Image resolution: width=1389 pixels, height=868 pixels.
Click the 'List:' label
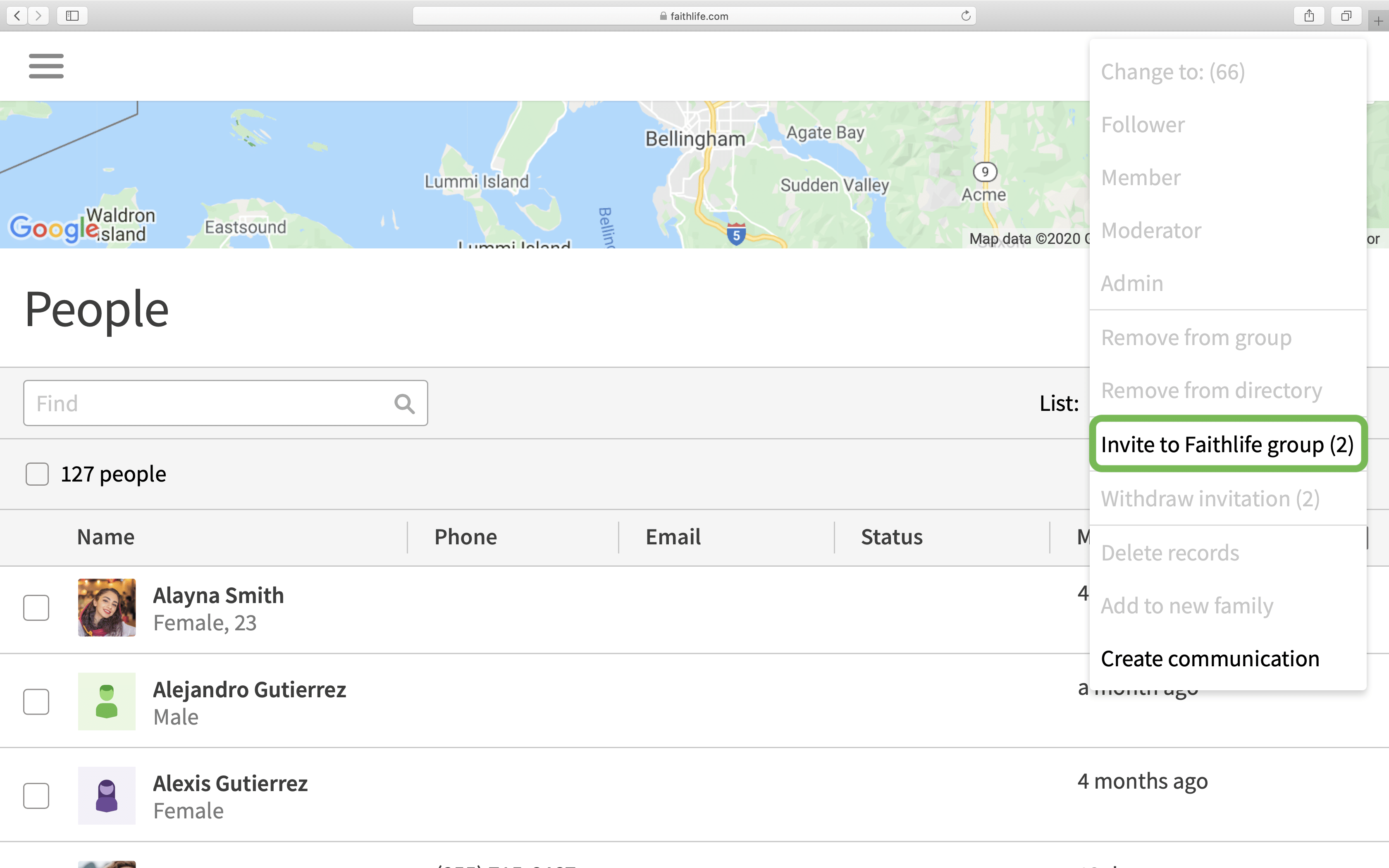point(1059,403)
